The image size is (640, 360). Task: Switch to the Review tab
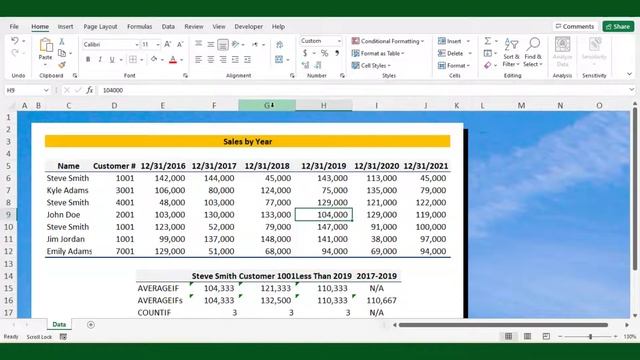point(194,27)
